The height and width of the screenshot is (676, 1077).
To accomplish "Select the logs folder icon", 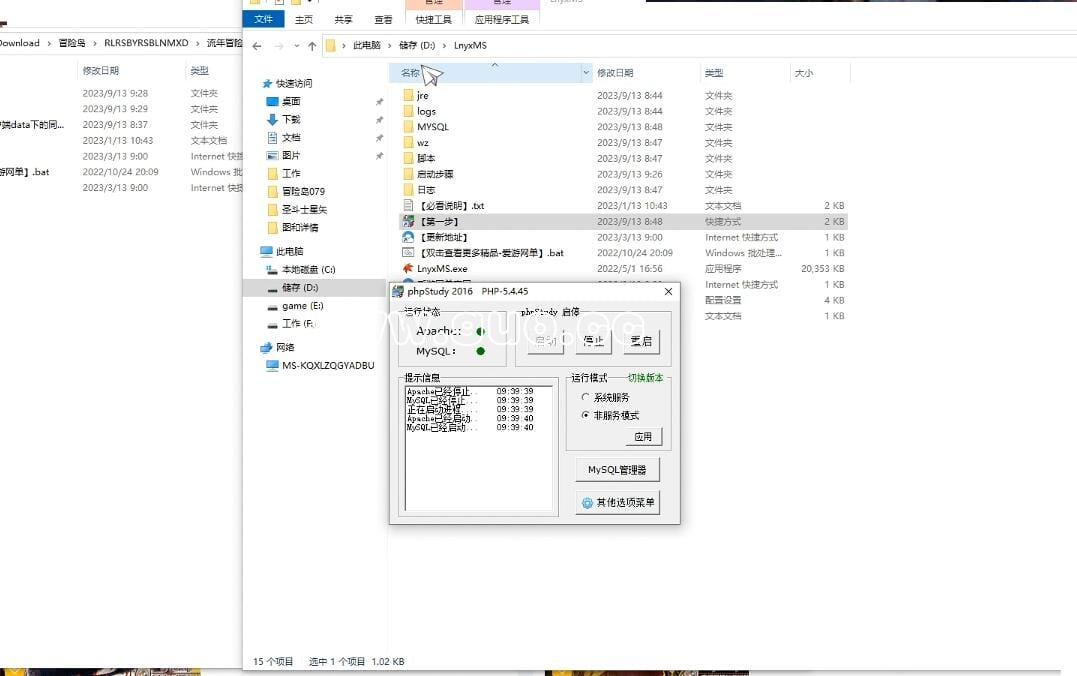I will pyautogui.click(x=408, y=111).
